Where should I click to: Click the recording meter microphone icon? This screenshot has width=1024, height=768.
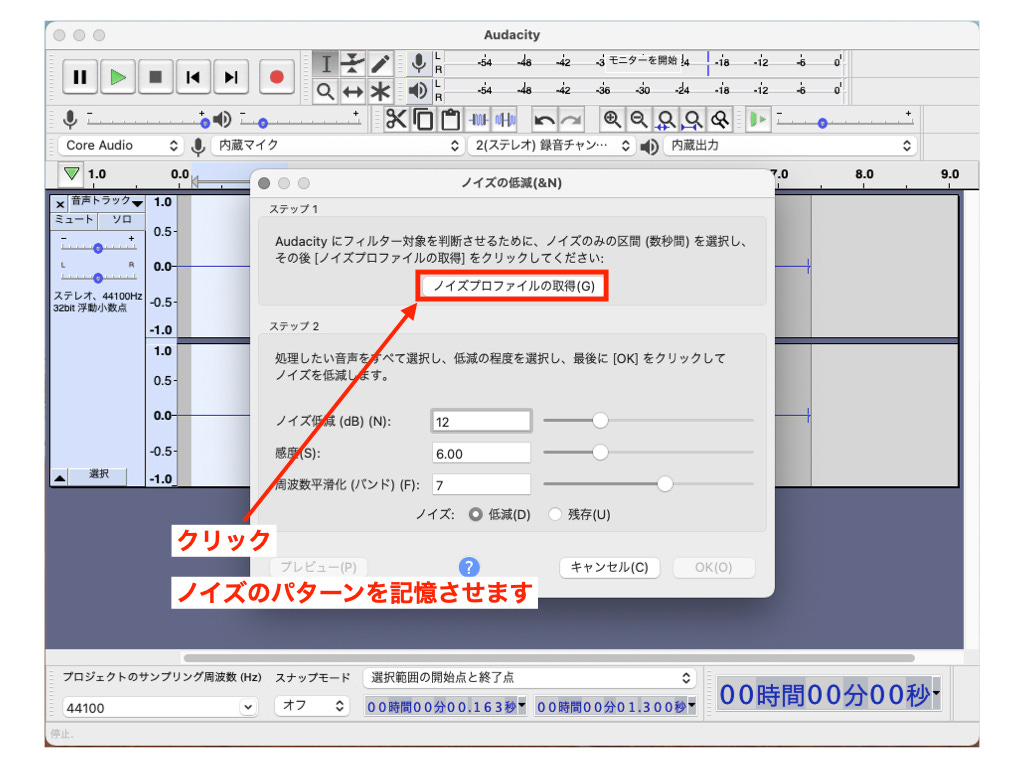click(x=419, y=63)
